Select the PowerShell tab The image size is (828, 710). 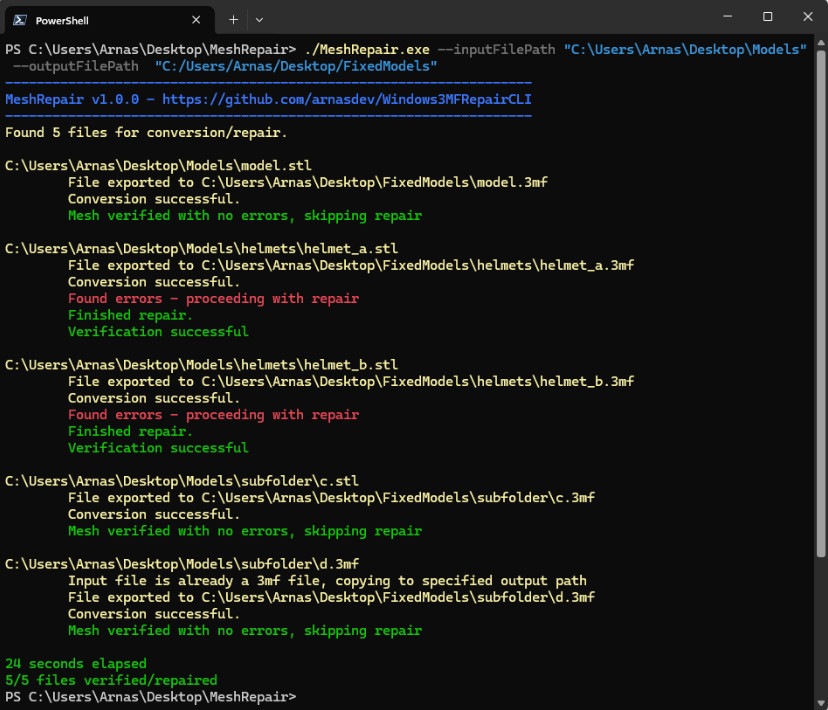109,20
